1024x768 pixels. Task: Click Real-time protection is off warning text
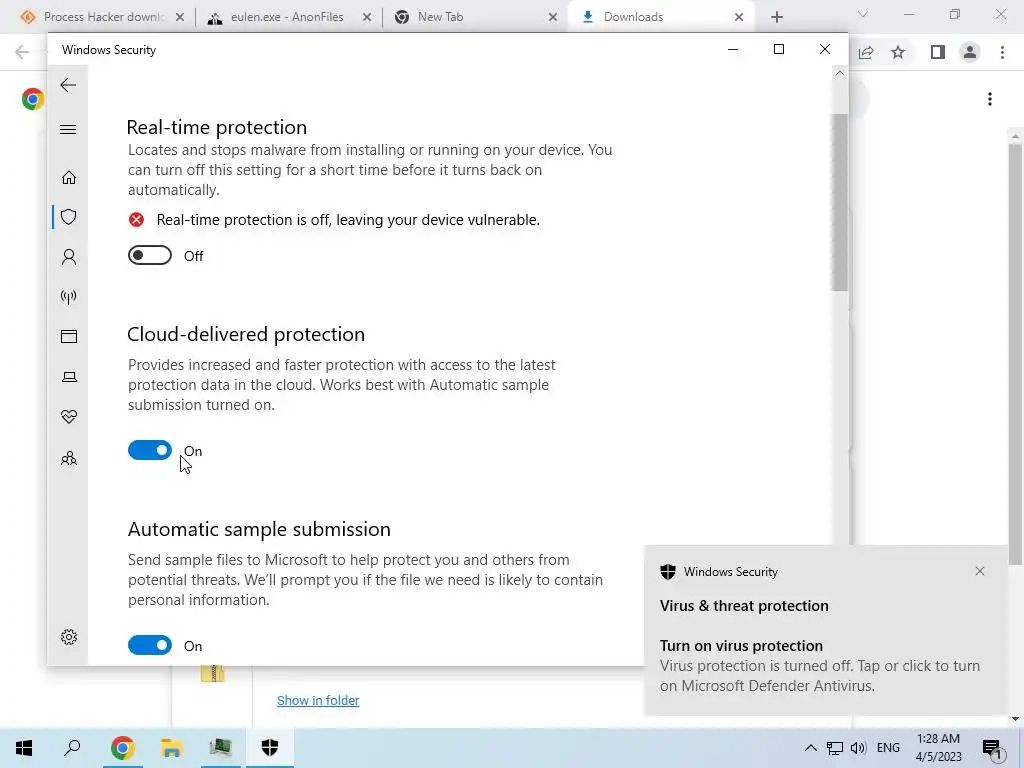click(x=348, y=220)
